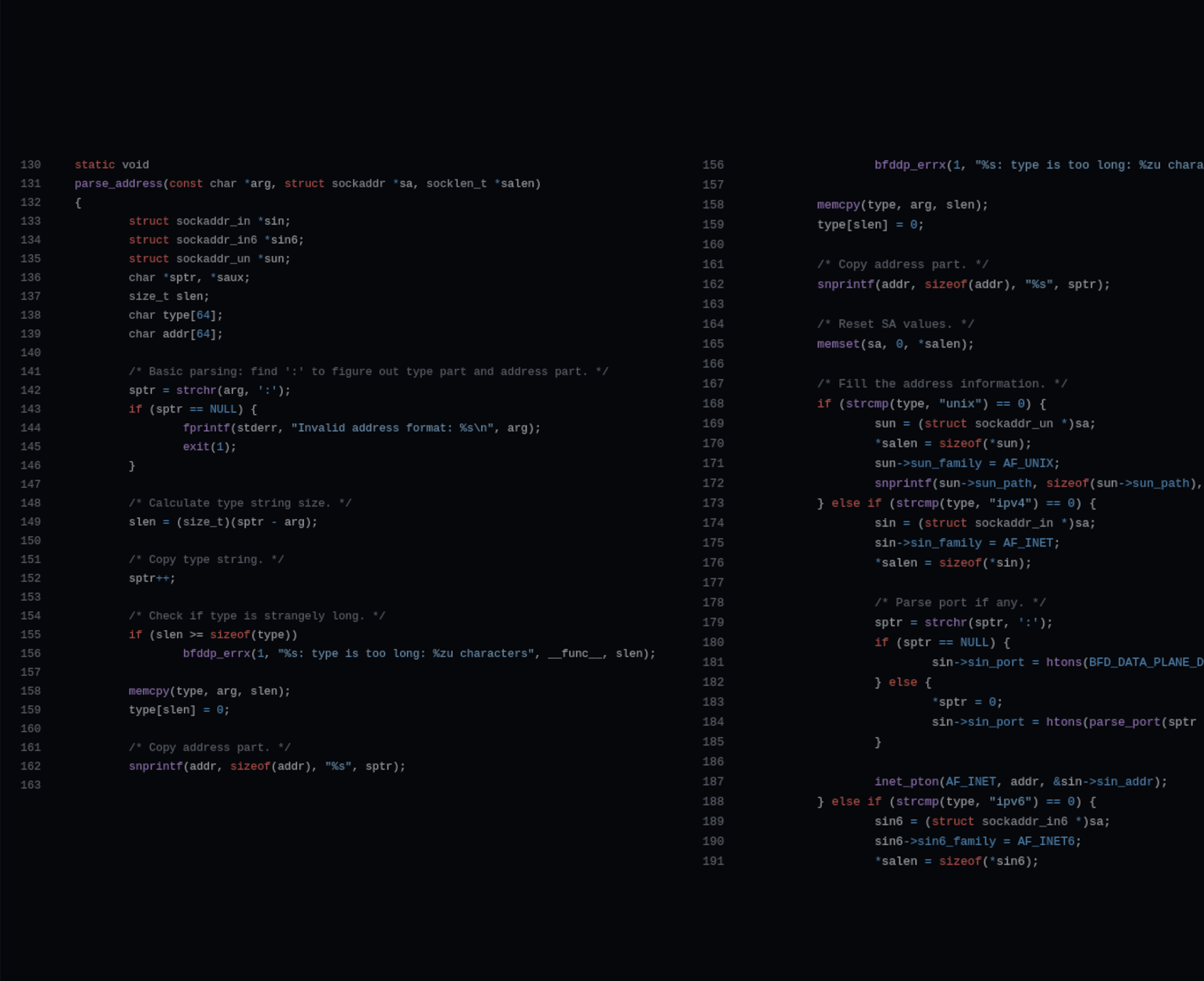Viewport: 1204px width, 981px height.
Task: Click line number 191 in gutter
Action: pos(713,862)
